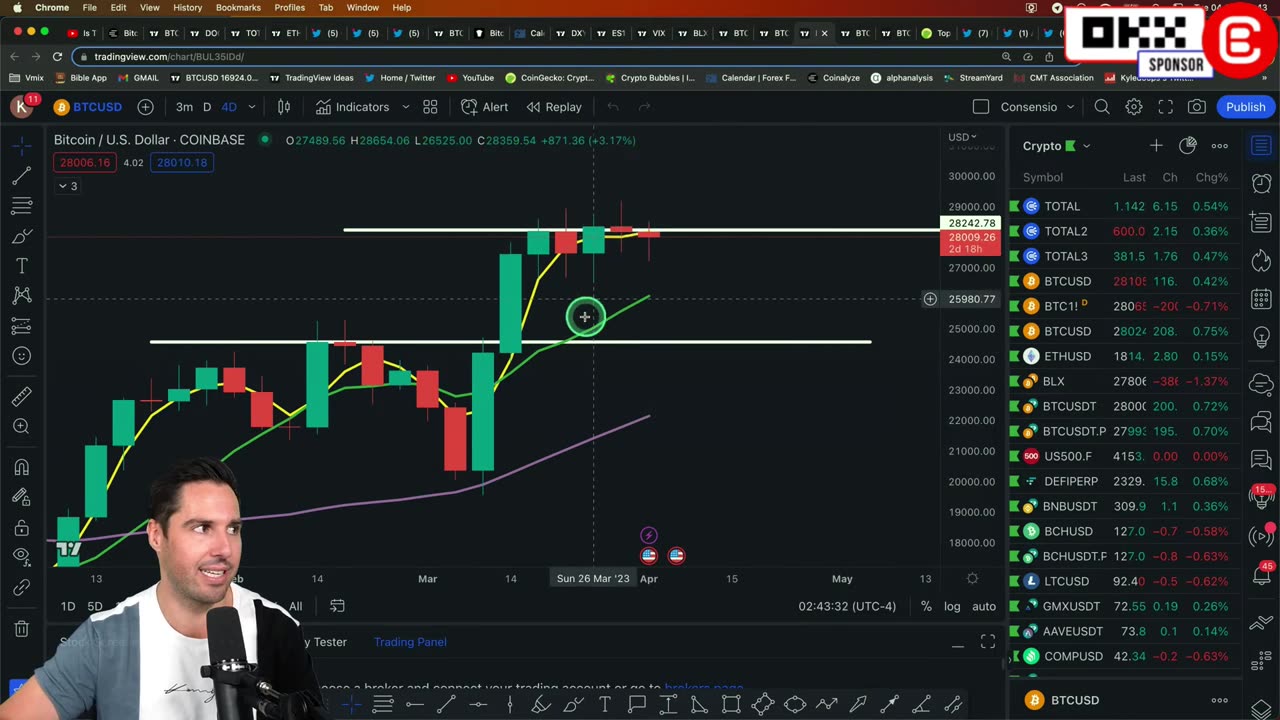Viewport: 1280px width, 720px height.
Task: Open price scale settings gear
Action: tap(972, 578)
